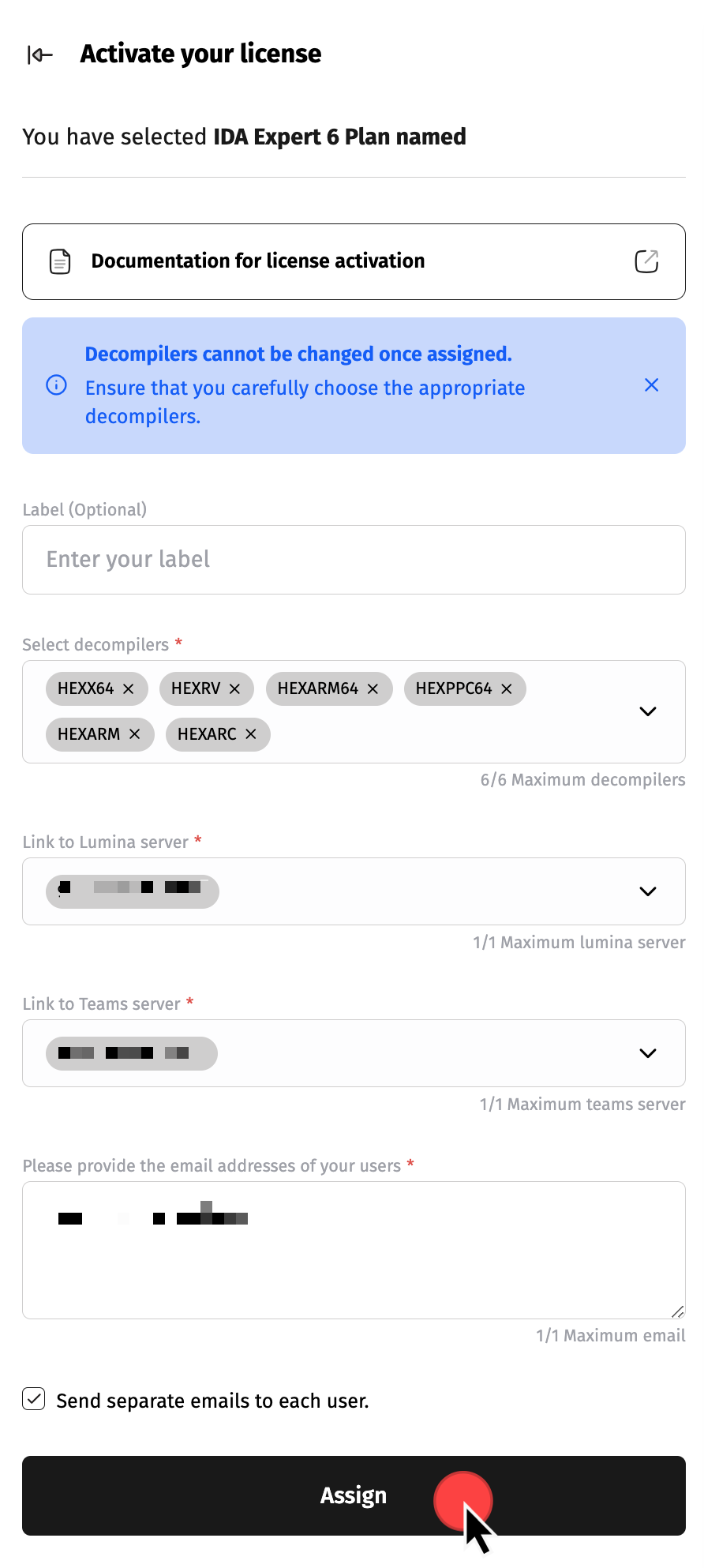Grab the email textarea resize handle
Viewport: 704px width, 1568px height.
point(678,1311)
